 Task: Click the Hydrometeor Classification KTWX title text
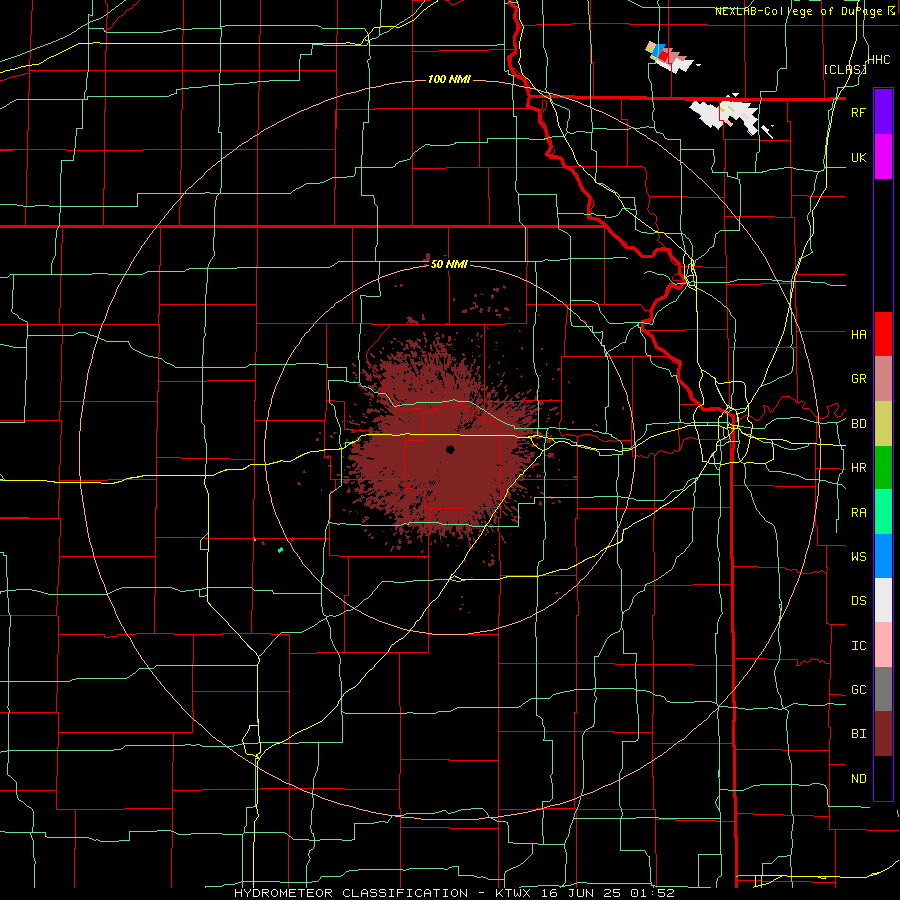(x=454, y=893)
